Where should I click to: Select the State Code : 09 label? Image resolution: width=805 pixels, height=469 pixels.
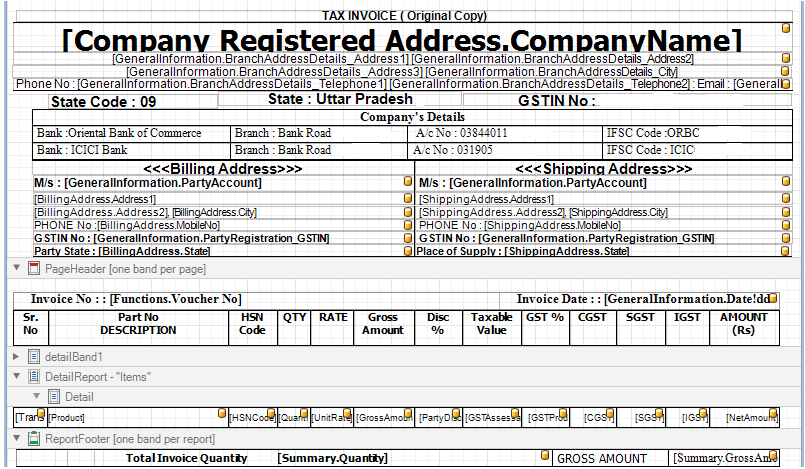coord(133,102)
